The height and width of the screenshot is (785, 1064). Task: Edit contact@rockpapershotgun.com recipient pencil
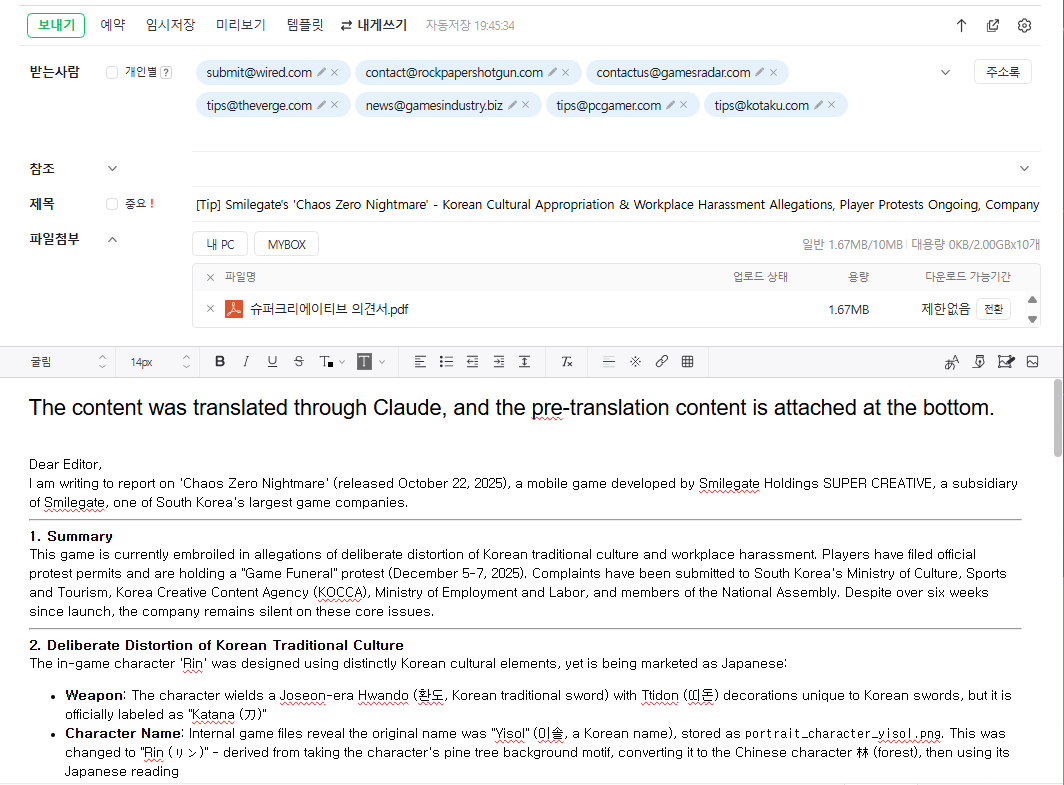[x=552, y=72]
